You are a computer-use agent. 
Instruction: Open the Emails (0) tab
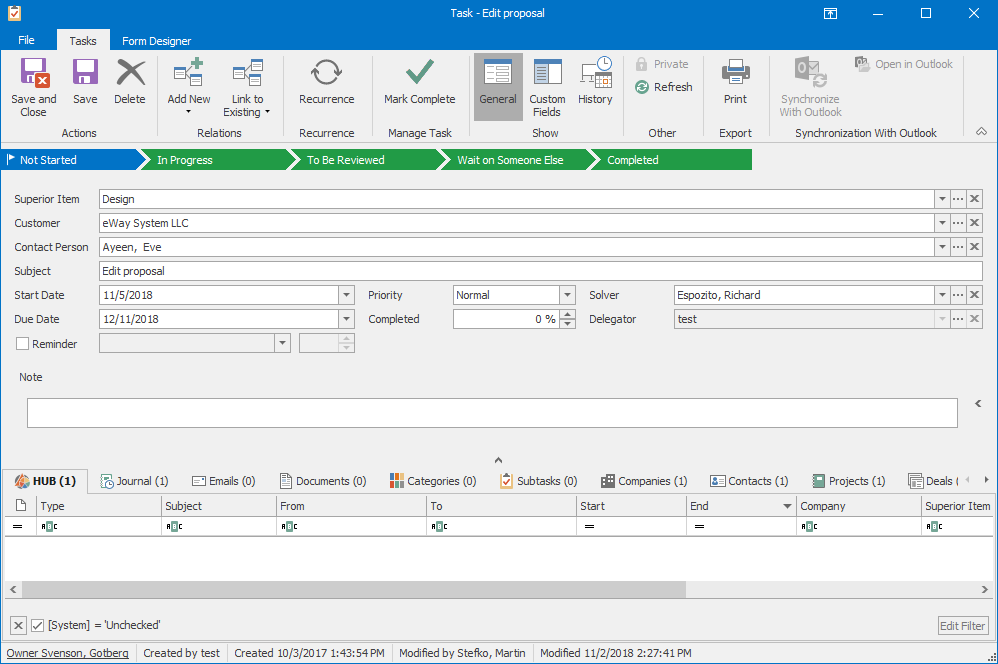point(223,481)
